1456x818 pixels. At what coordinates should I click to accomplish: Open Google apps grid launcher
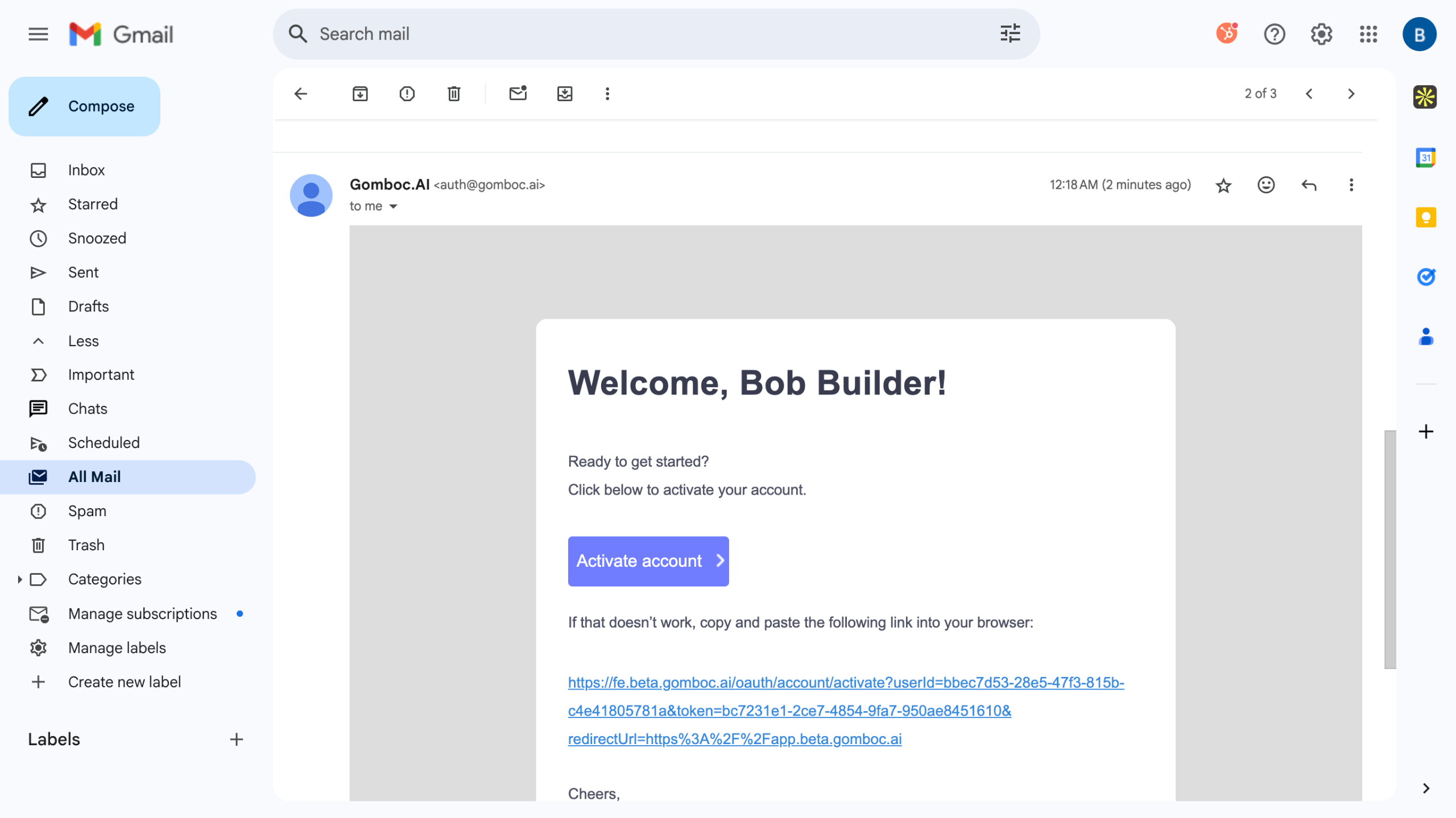coord(1368,34)
